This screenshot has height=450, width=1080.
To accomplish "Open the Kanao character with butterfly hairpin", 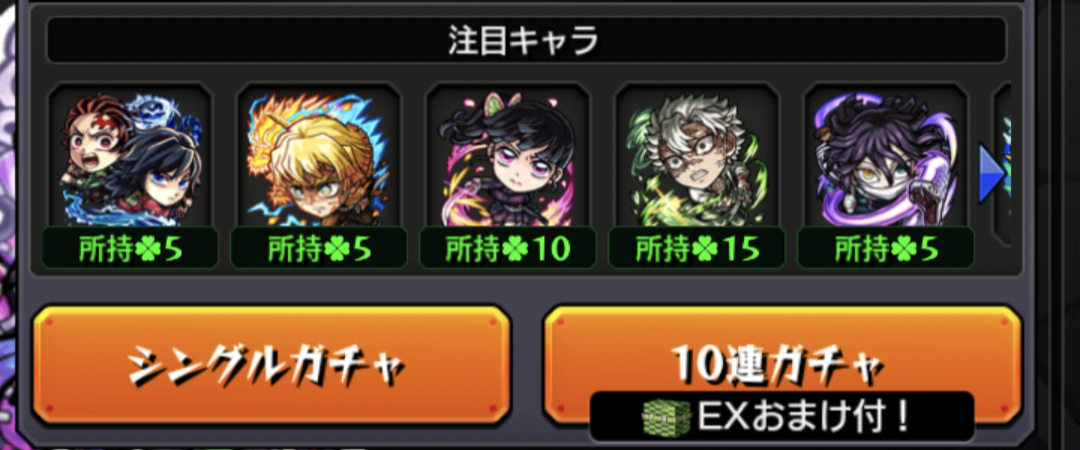I will pos(508,156).
